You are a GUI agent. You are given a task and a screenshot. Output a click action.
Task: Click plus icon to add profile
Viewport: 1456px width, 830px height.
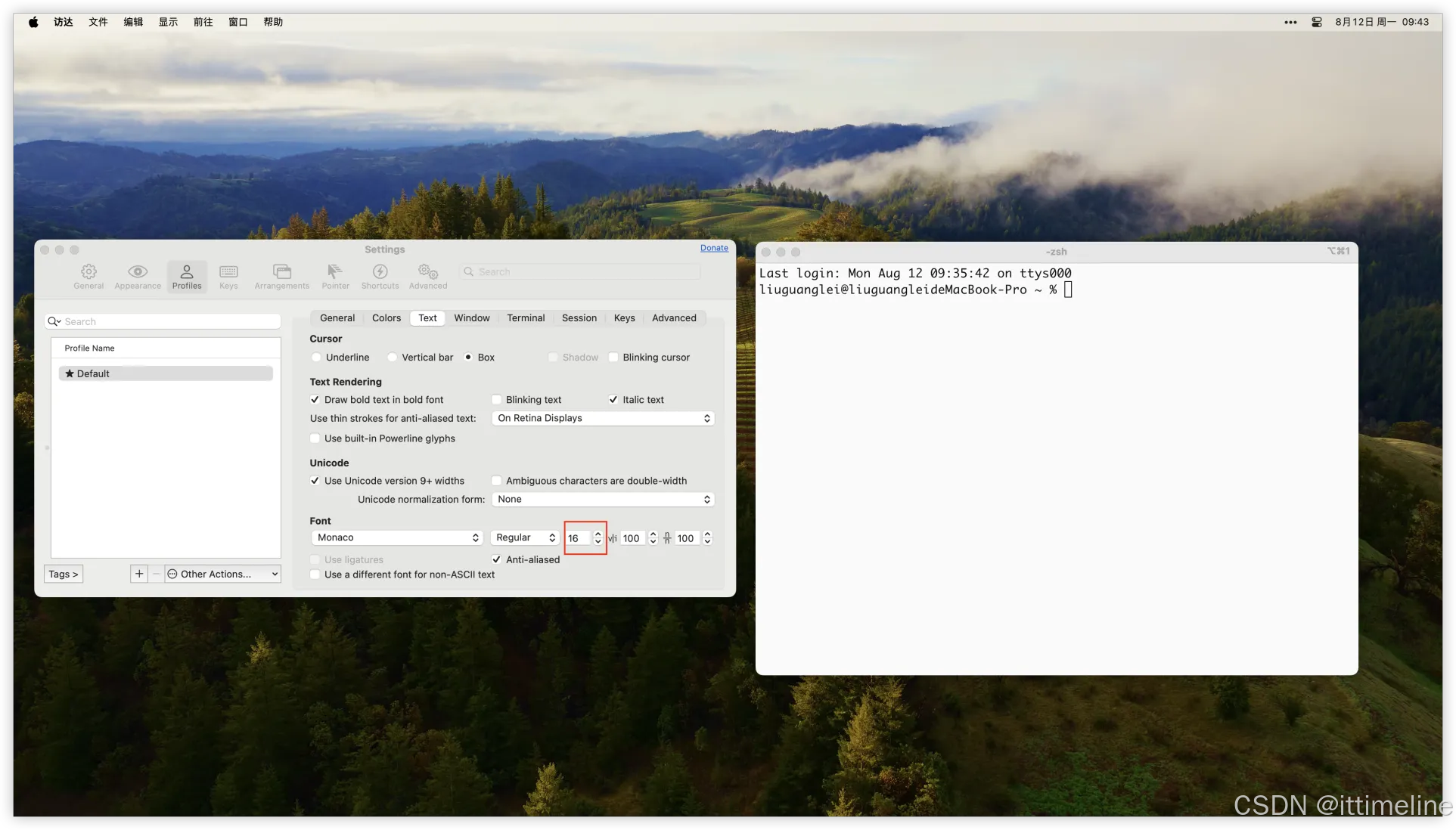click(x=139, y=574)
